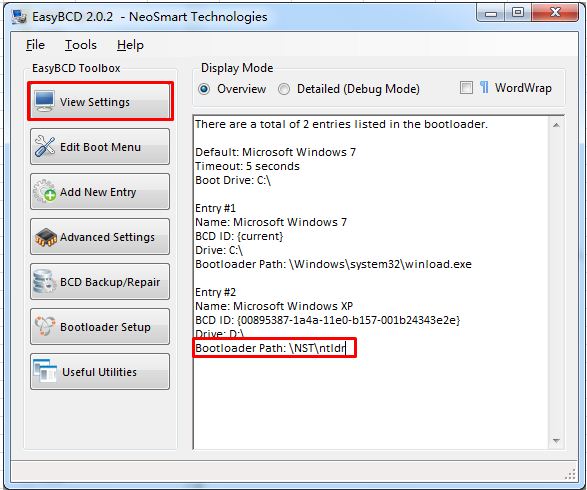Screen dimensions: 587x490
Task: Click the EasyBCD app icon in title bar
Action: pyautogui.click(x=19, y=16)
